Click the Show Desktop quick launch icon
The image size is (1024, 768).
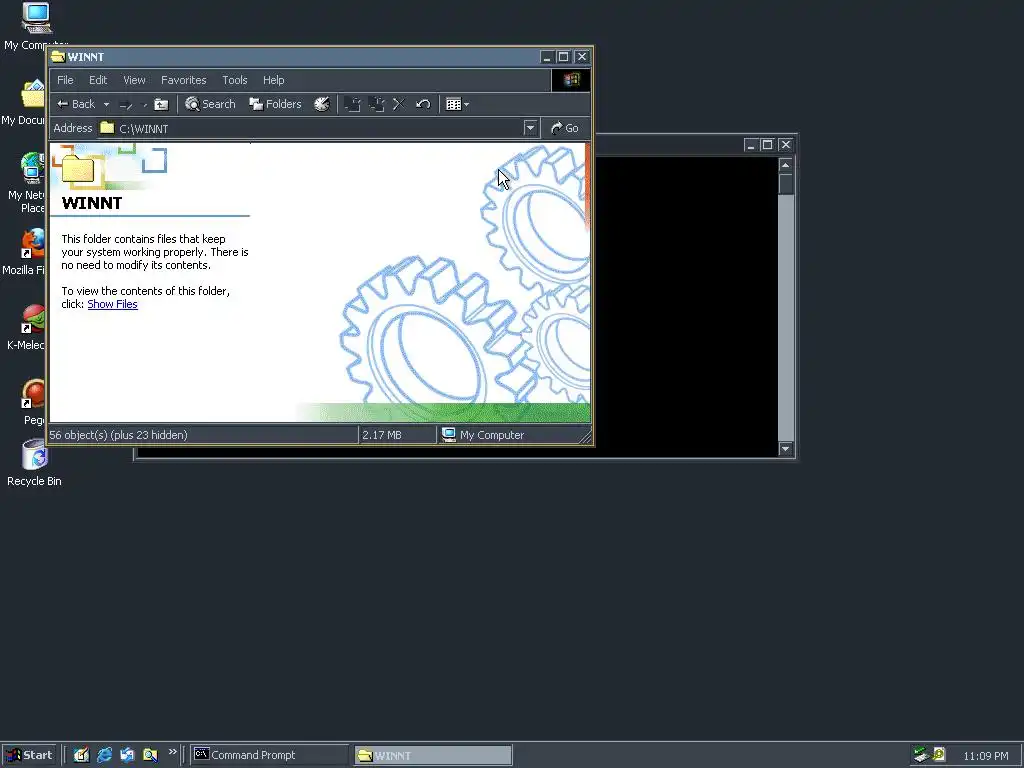click(x=81, y=755)
